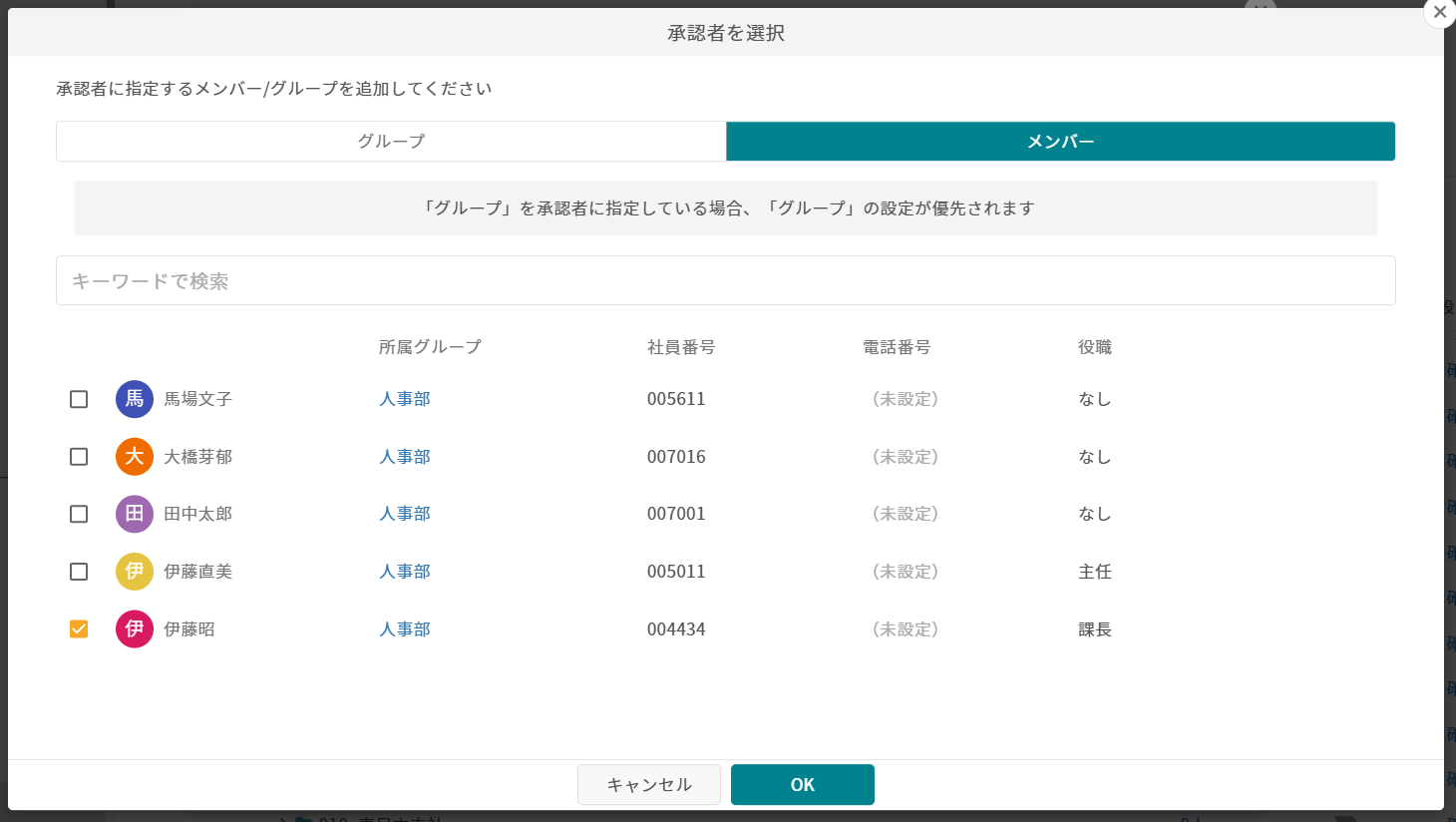Click the キャンセル button
Image resolution: width=1456 pixels, height=822 pixels.
click(648, 784)
